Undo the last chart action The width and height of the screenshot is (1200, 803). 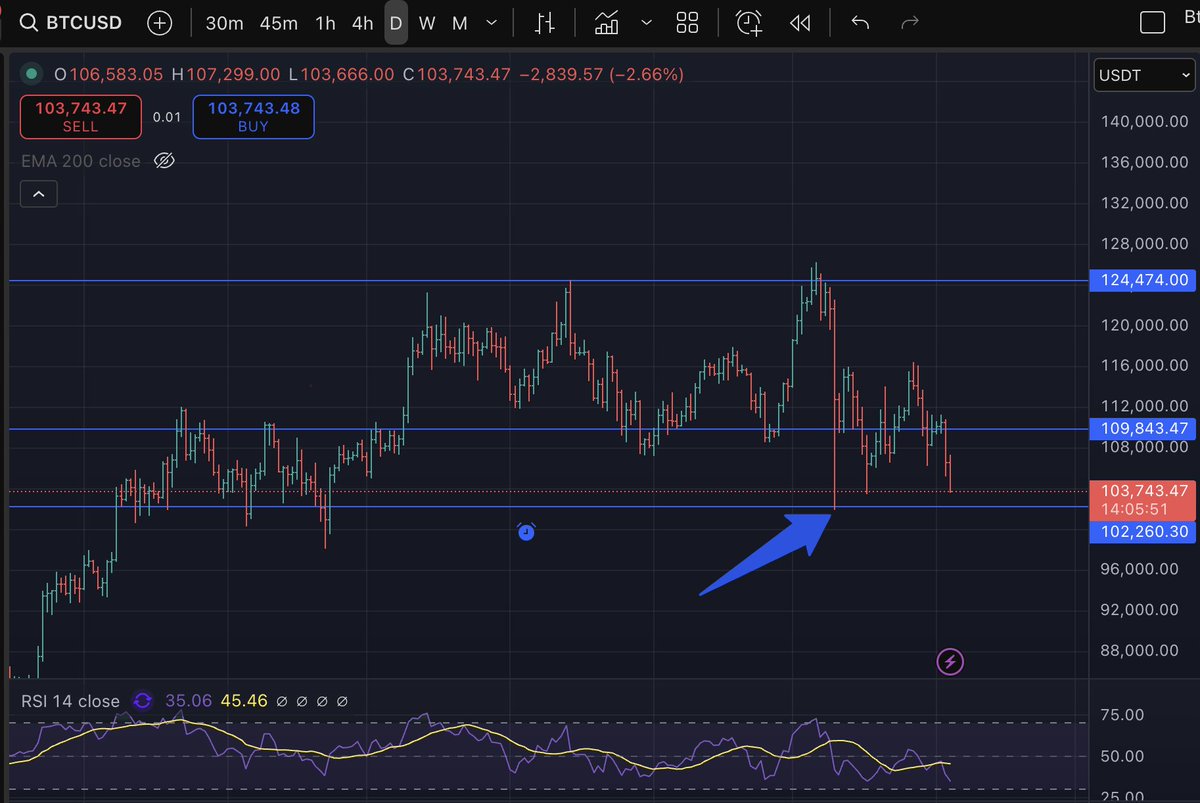coord(860,22)
